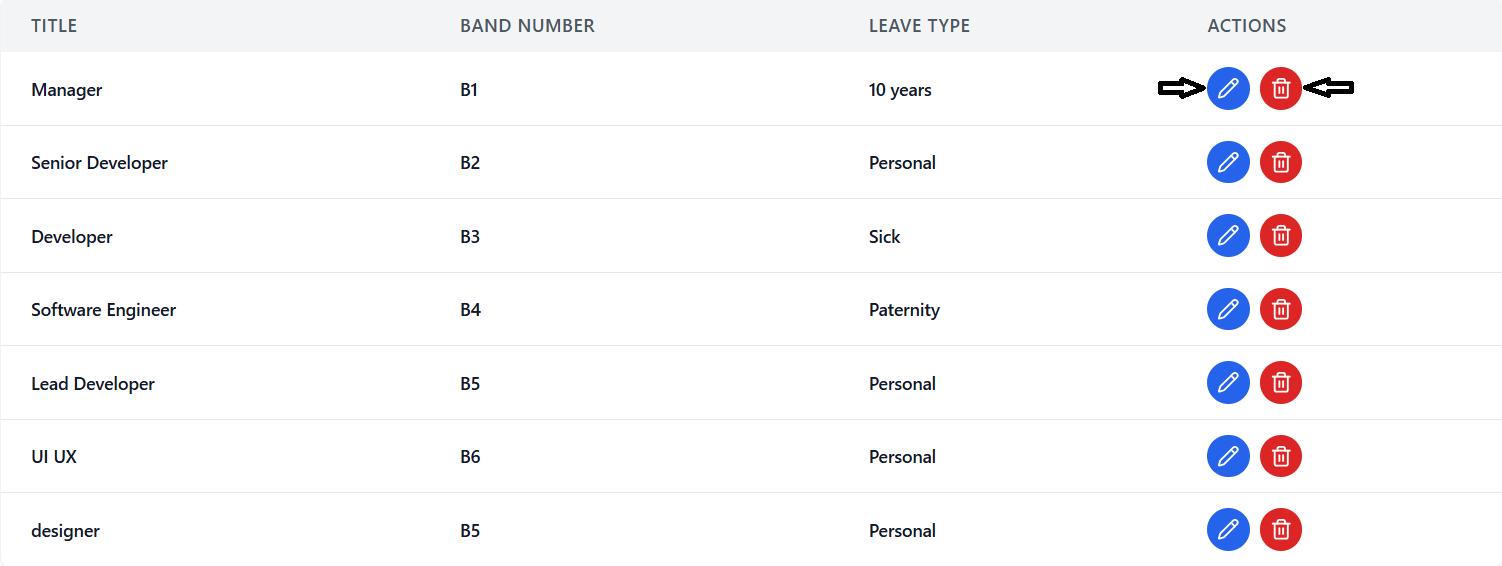Delete the Lead Developer row
Screen dimensions: 1502x566
point(1280,383)
